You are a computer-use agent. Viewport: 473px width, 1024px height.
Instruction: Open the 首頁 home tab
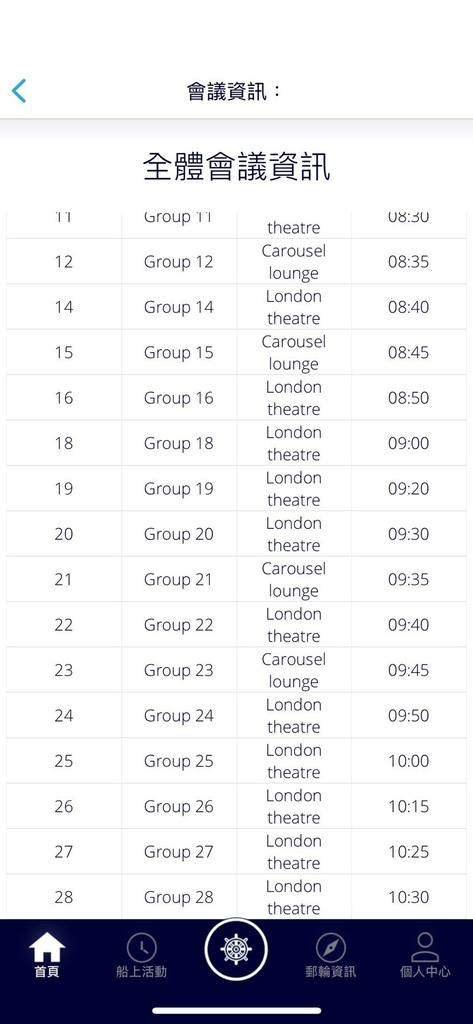tap(47, 954)
